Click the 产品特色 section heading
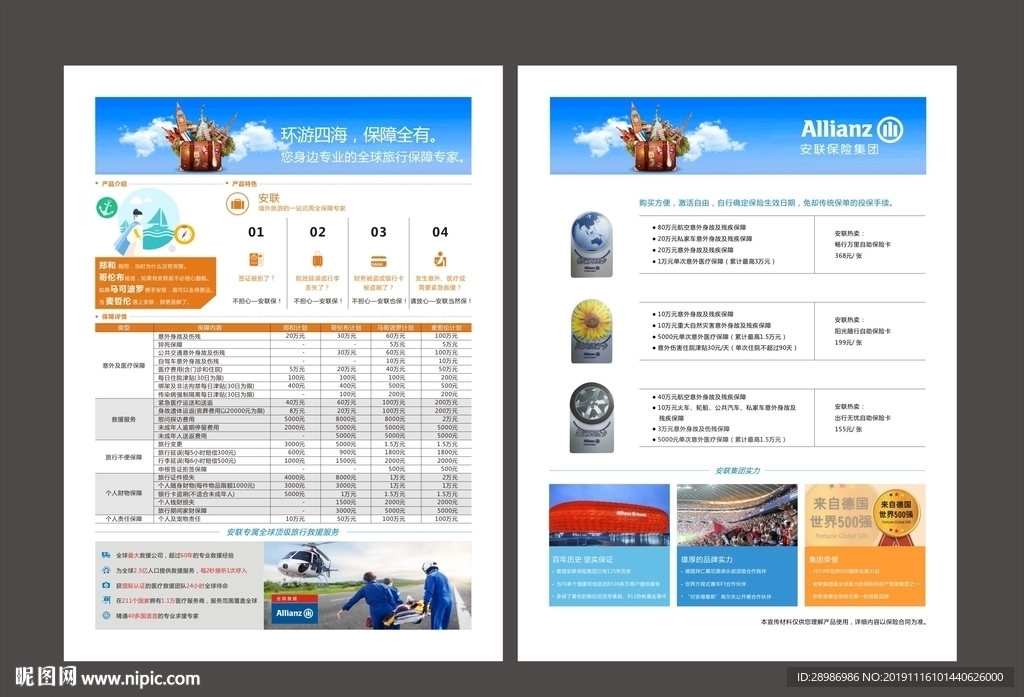 [244, 184]
